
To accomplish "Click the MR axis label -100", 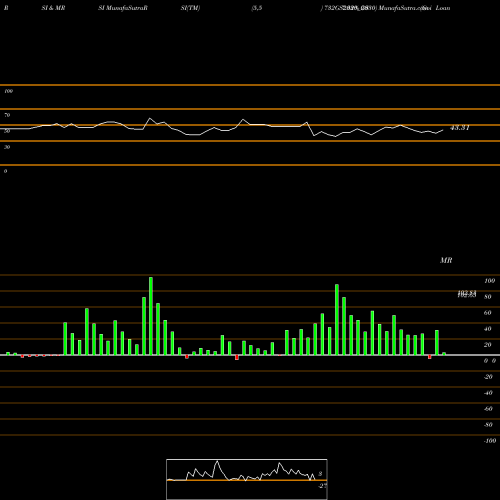I will 490,441.
